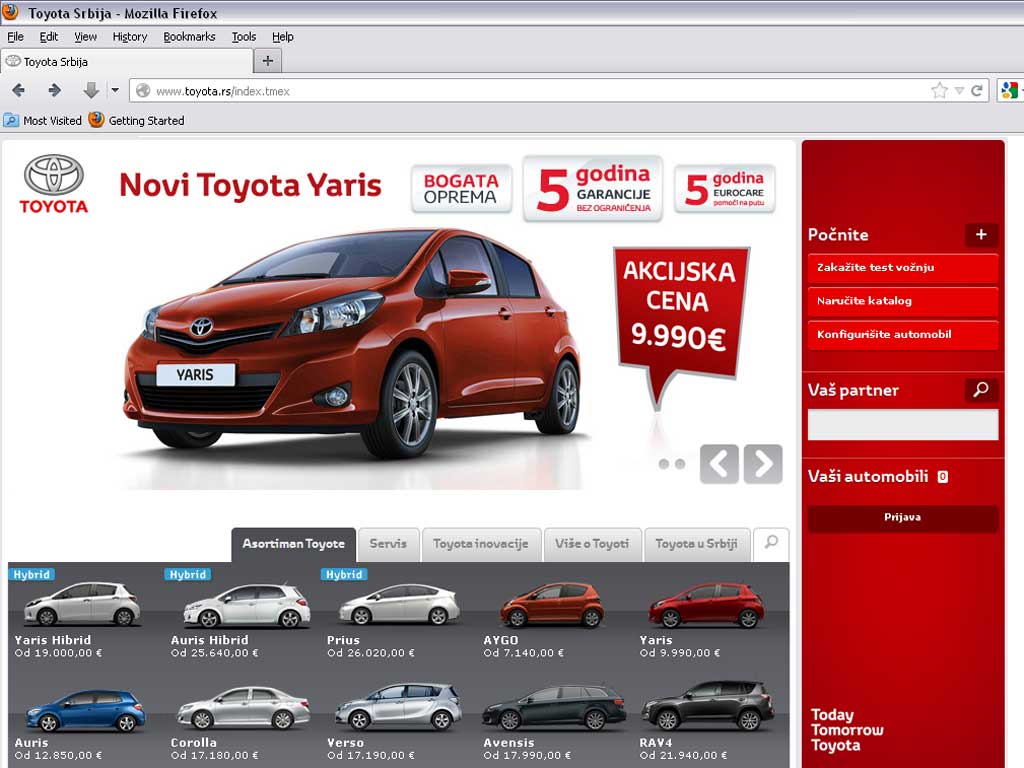Switch to Toyota u Srbiji tab

click(696, 544)
